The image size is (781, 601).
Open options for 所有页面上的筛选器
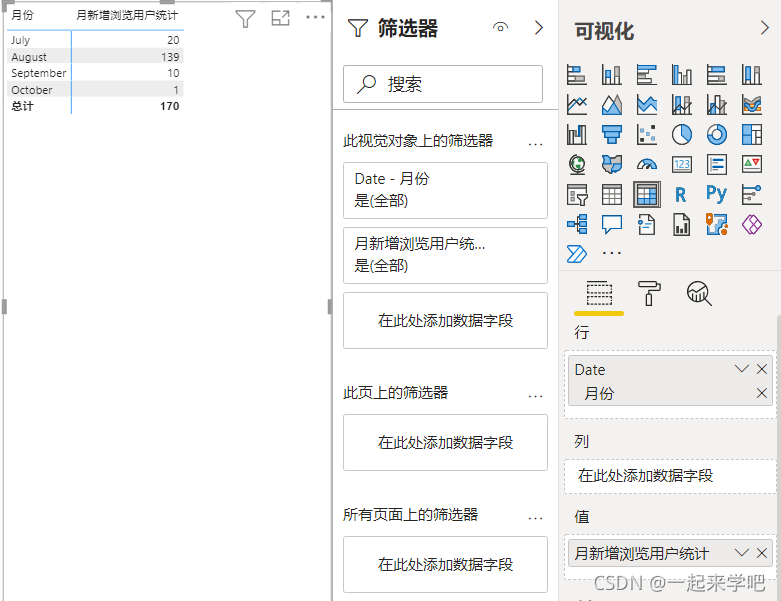(x=535, y=519)
